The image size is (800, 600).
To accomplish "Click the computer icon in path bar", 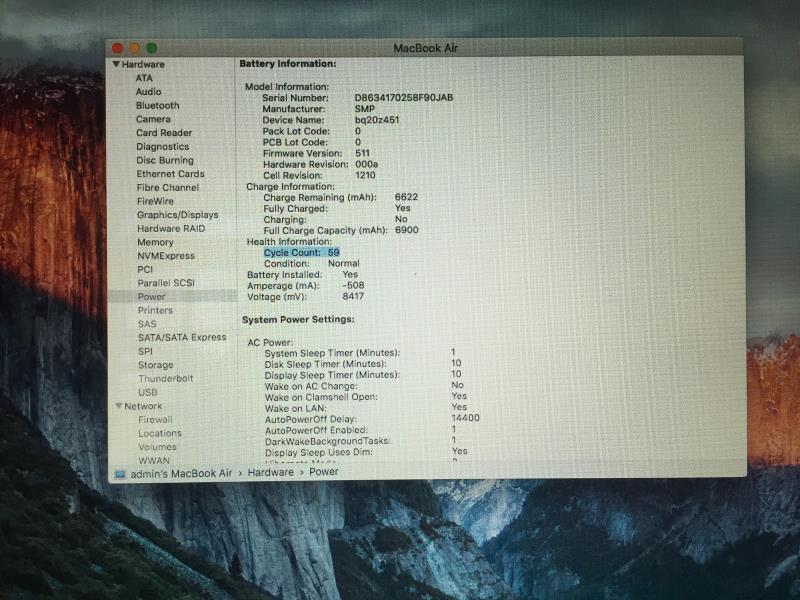I will click(x=120, y=474).
